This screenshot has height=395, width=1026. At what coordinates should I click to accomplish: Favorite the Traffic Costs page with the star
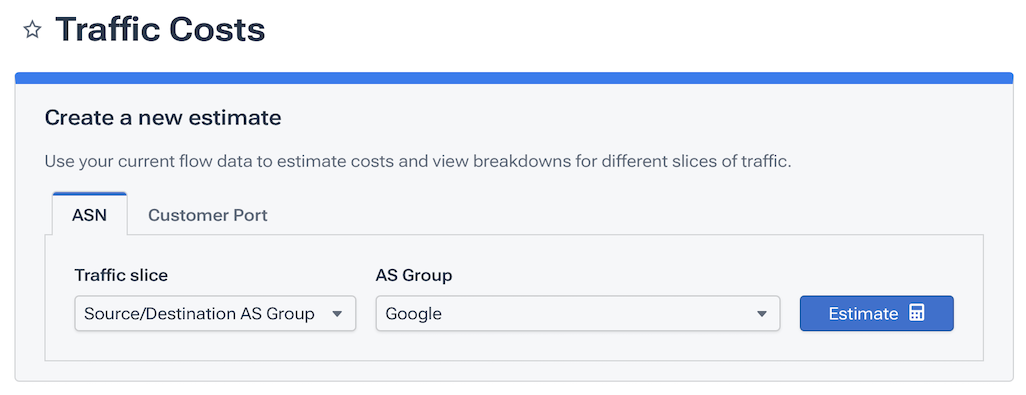[32, 30]
